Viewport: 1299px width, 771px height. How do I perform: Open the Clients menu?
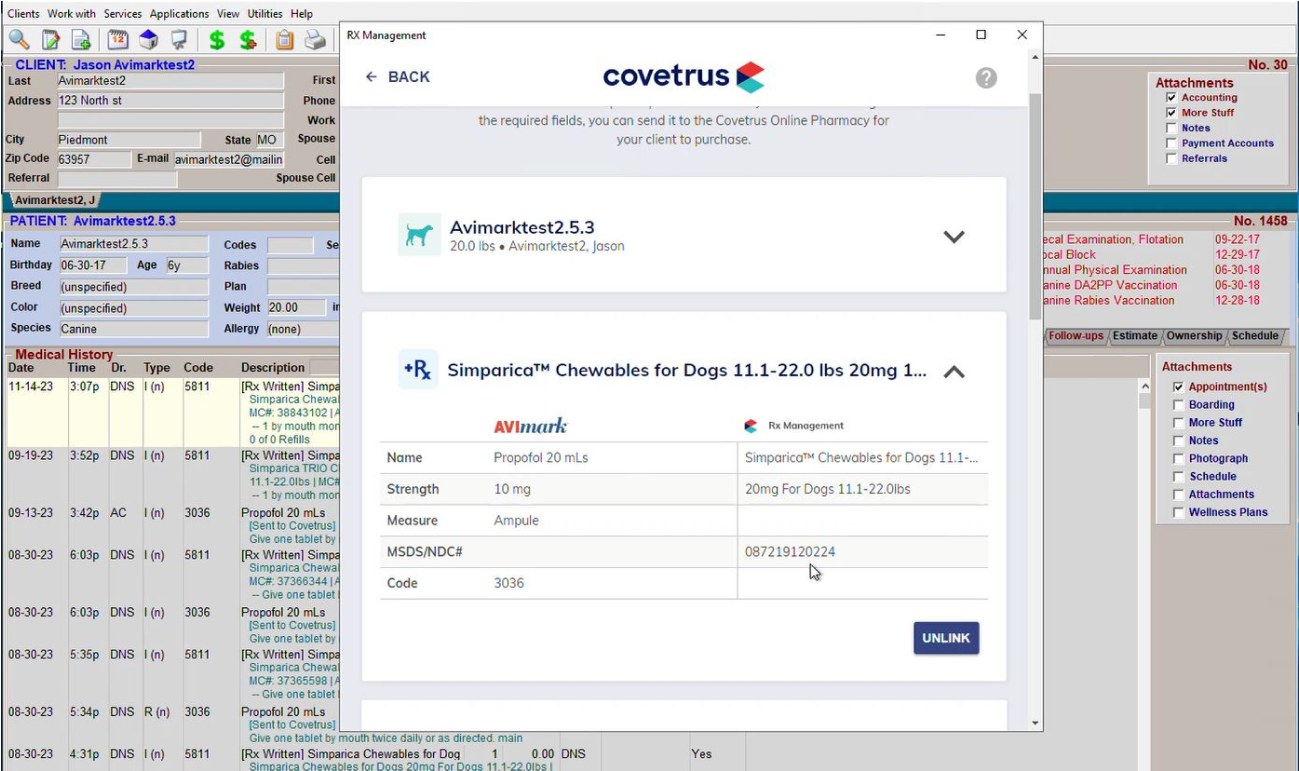(x=24, y=14)
